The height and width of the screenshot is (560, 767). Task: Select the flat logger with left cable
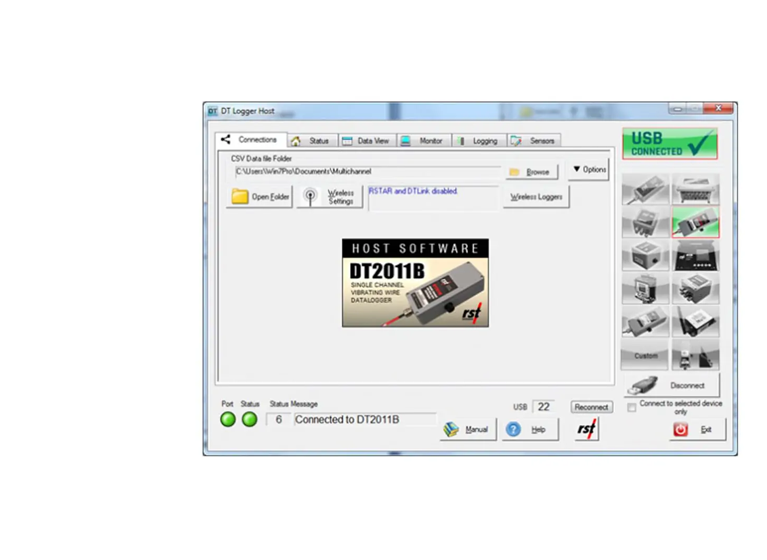645,321
